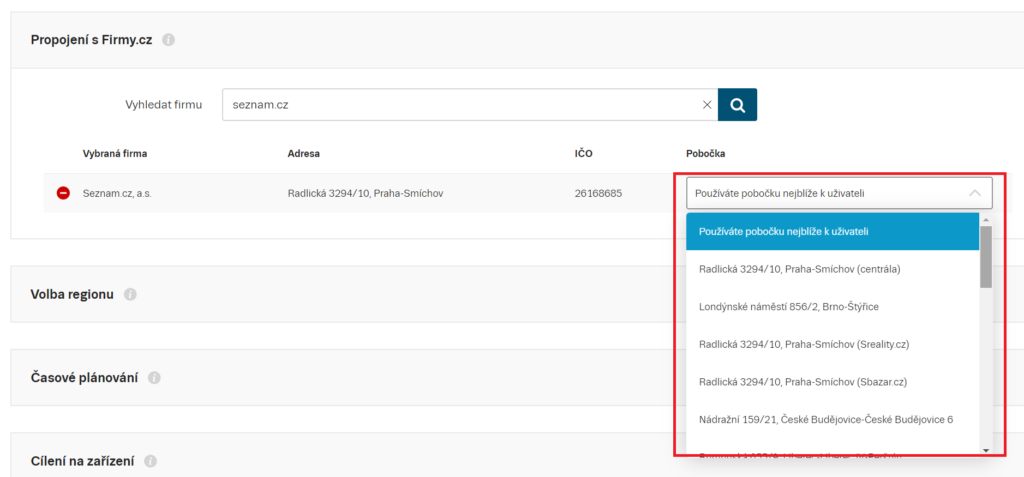Open info icon next to Cílení na zařízení

point(150,461)
